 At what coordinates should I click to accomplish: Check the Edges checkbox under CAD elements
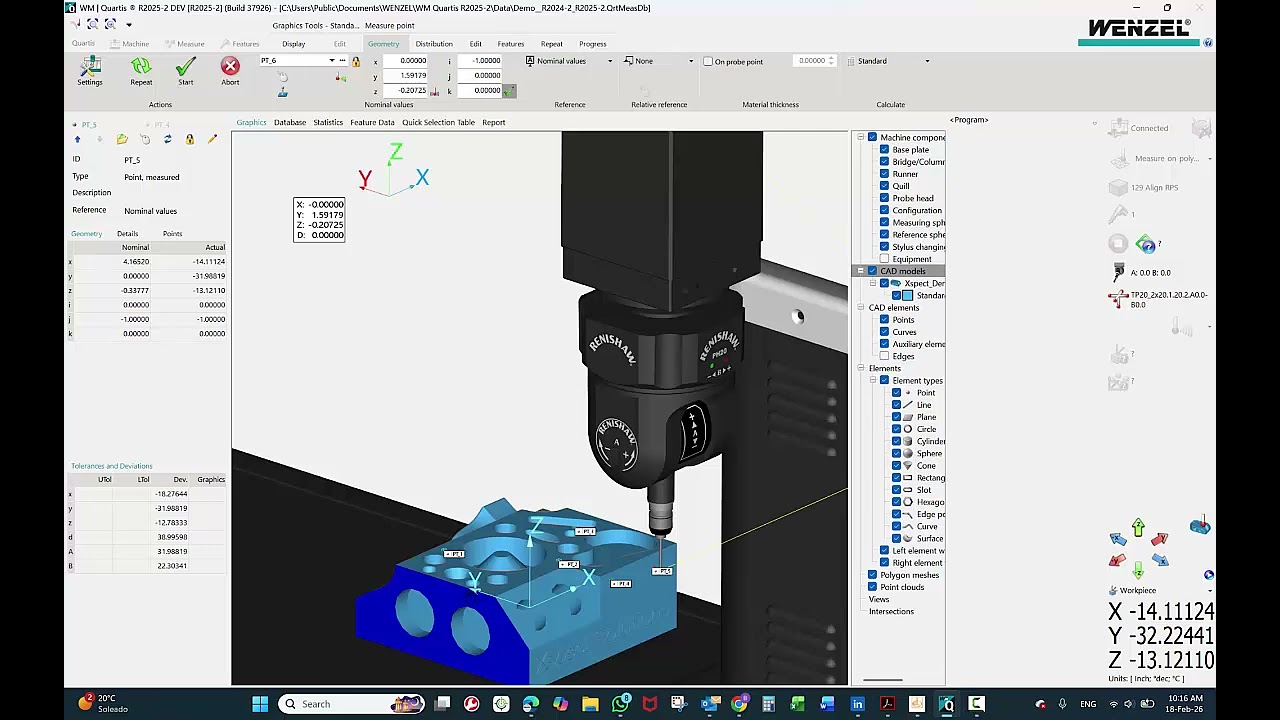tap(884, 356)
